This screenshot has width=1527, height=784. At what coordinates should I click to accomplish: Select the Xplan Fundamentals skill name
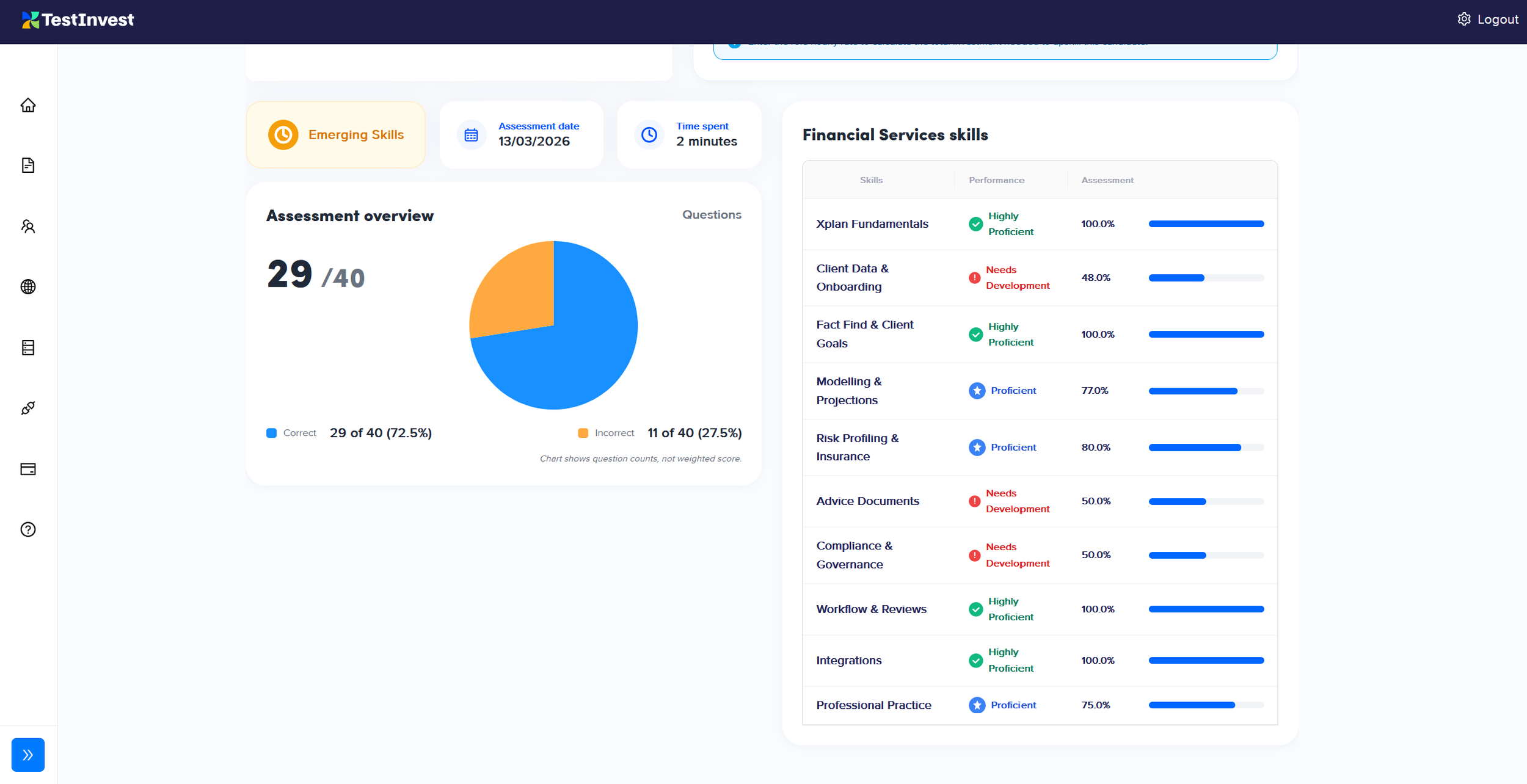(872, 224)
